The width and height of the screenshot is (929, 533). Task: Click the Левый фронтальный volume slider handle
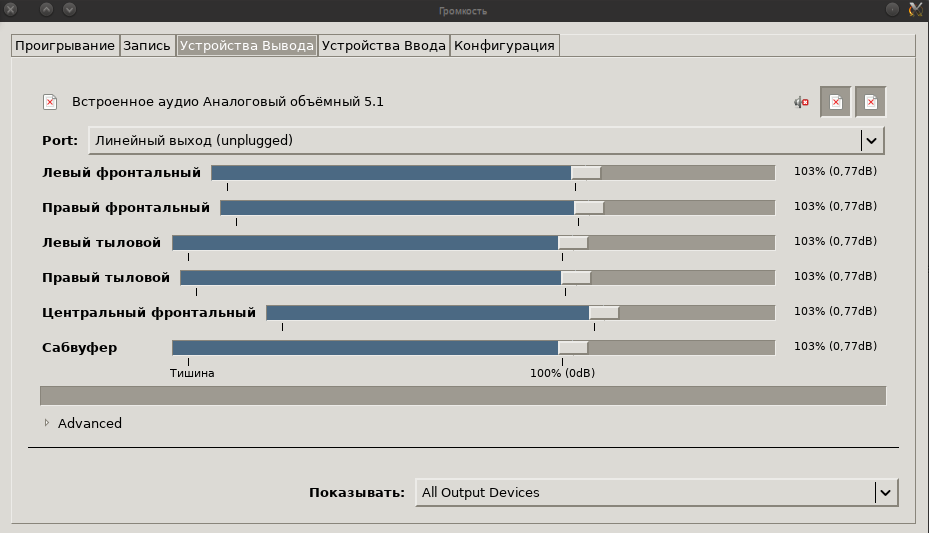[586, 172]
